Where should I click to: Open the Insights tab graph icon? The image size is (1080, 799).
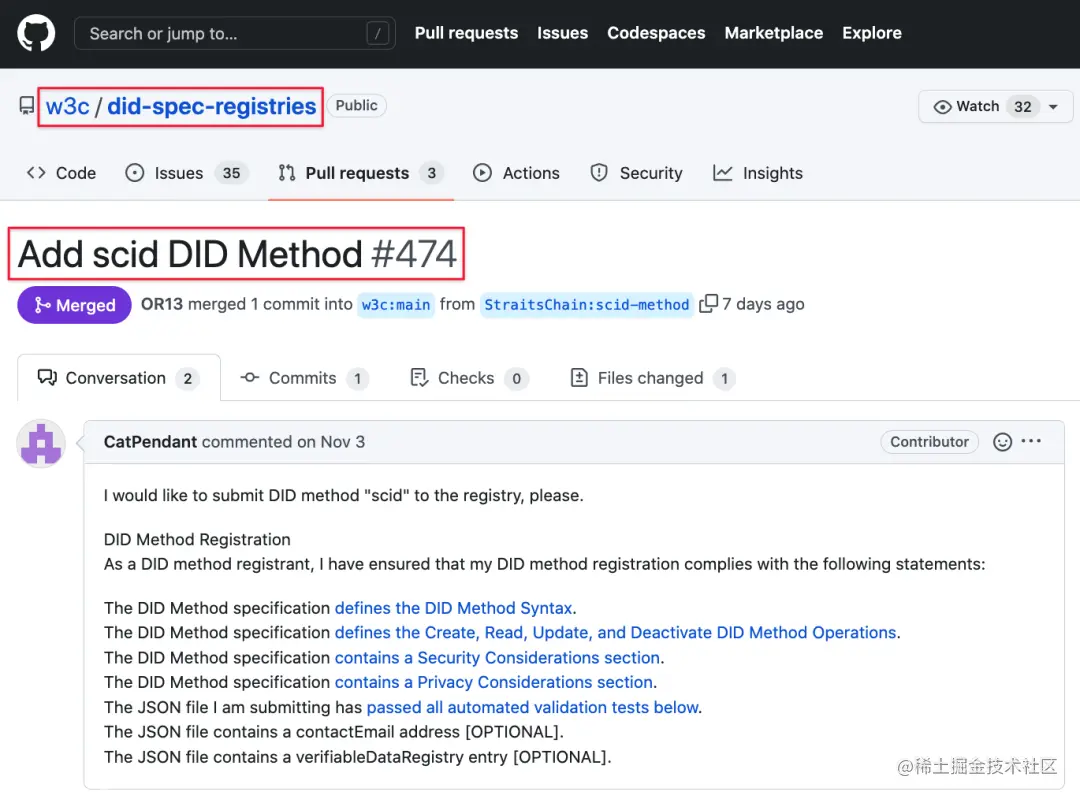[x=722, y=173]
